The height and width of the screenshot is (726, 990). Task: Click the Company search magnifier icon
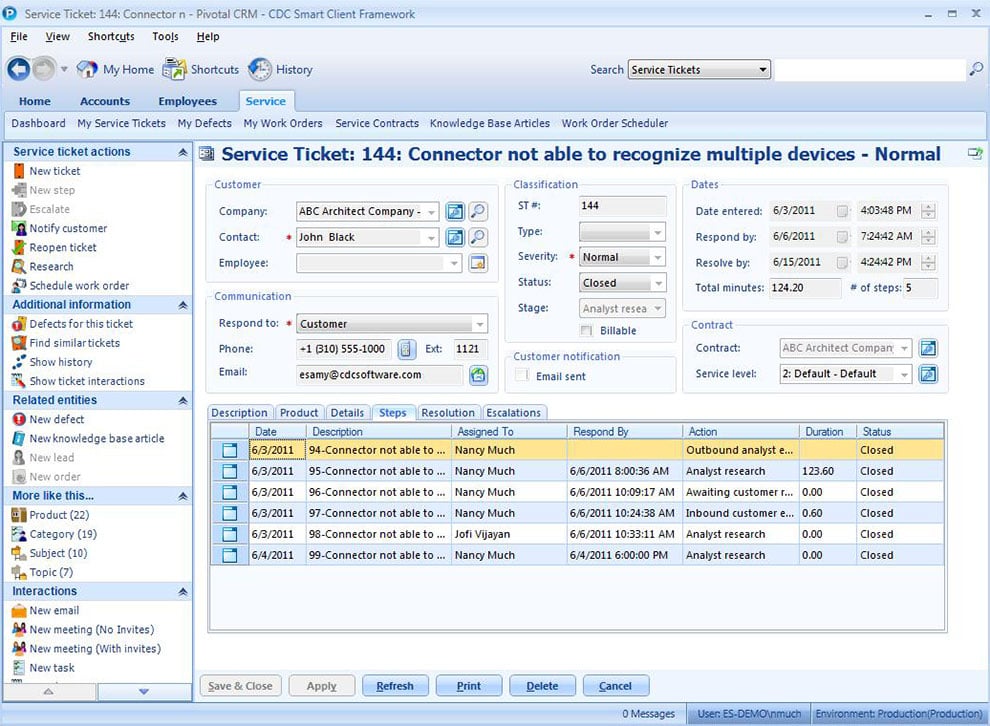coord(478,211)
